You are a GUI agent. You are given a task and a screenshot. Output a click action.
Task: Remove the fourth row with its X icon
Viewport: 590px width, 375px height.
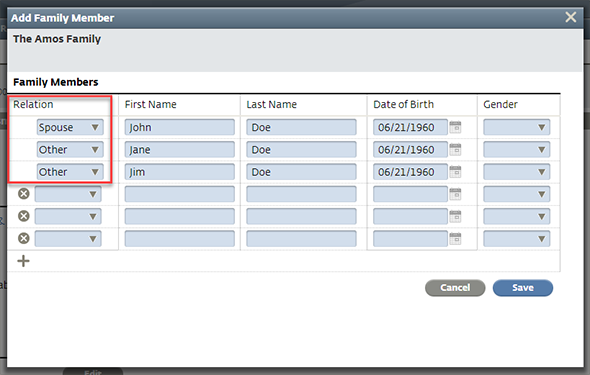(24, 194)
